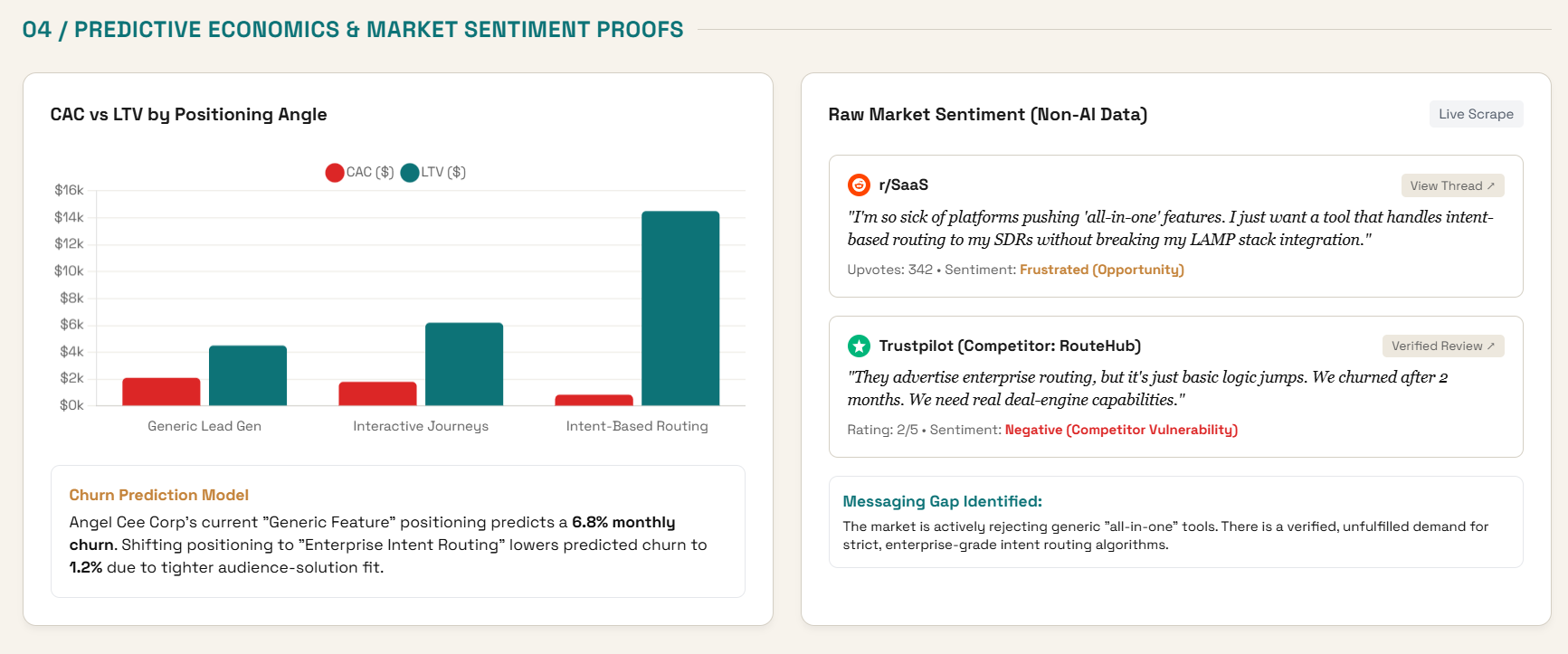This screenshot has height=654, width=1568.
Task: Click the section 04 Predictive Economics header
Action: 353,30
